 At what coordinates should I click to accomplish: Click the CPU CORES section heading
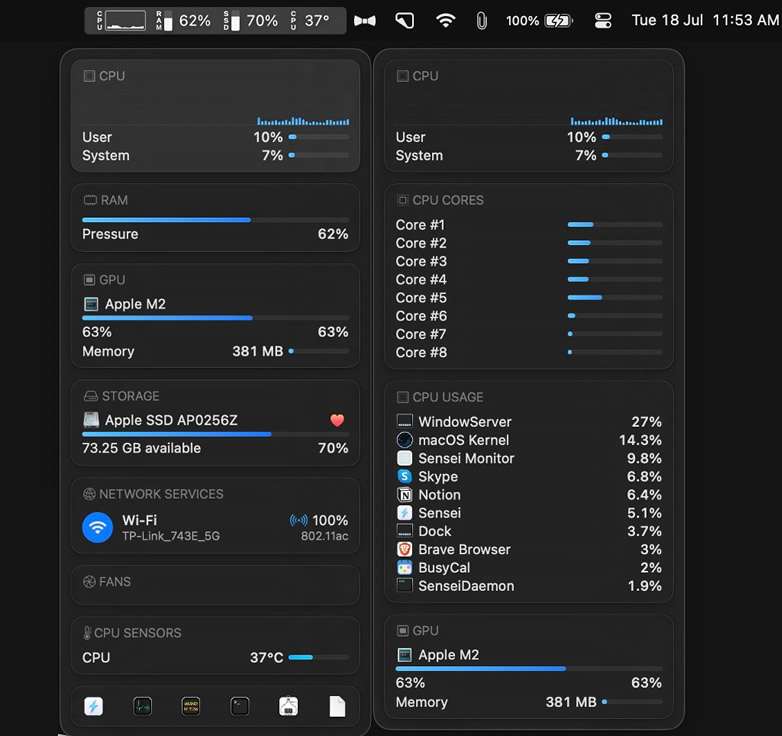[x=448, y=200]
